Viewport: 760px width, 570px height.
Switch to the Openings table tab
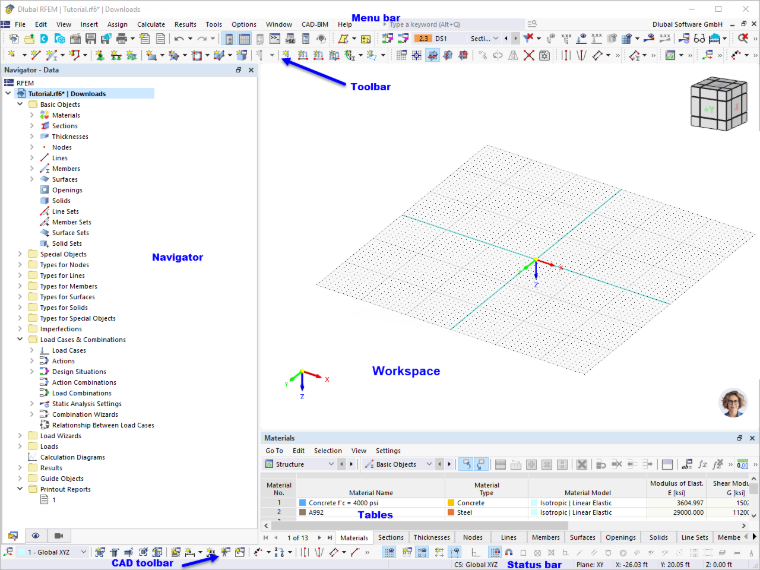click(x=620, y=538)
